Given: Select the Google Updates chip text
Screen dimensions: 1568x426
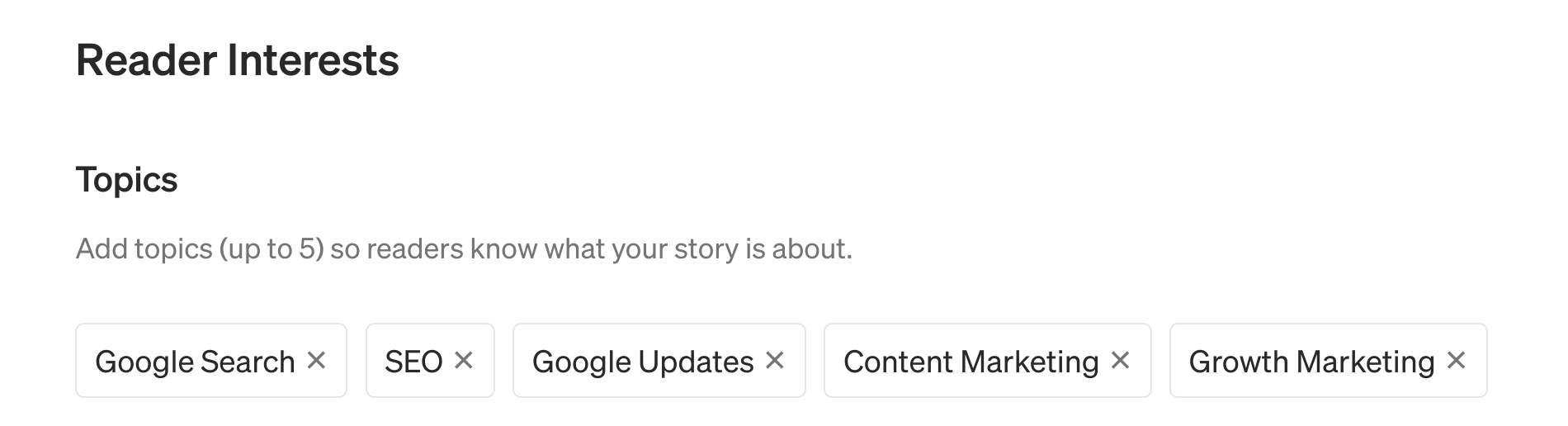Looking at the screenshot, I should click(643, 362).
